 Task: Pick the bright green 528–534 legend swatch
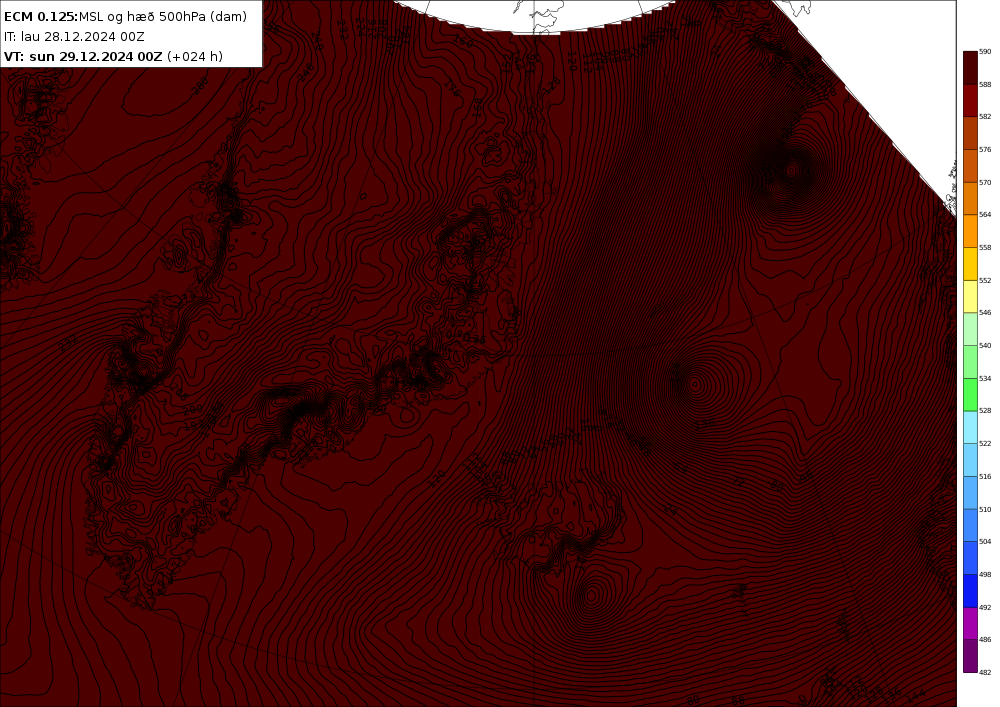pyautogui.click(x=970, y=395)
